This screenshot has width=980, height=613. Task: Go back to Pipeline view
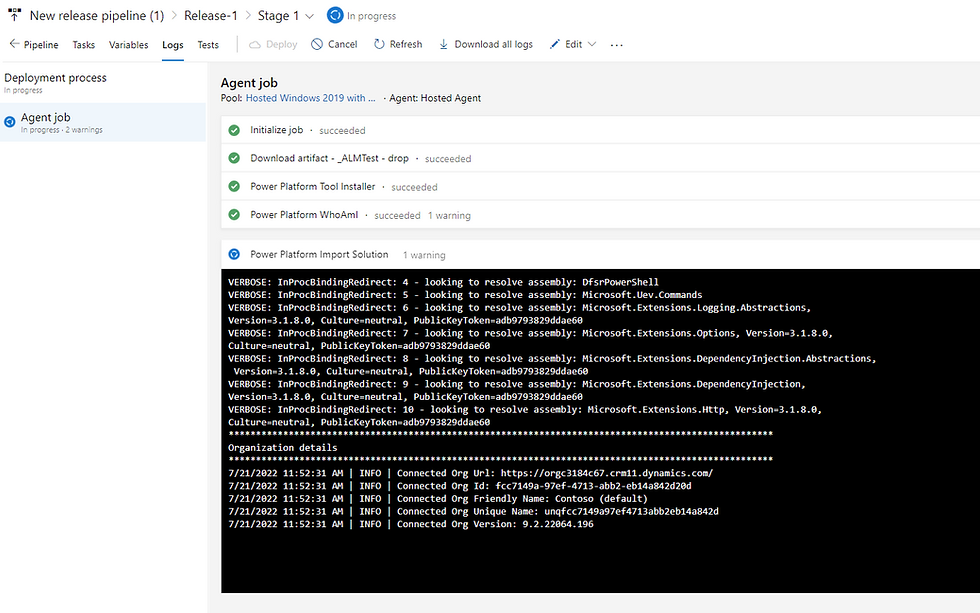[34, 45]
